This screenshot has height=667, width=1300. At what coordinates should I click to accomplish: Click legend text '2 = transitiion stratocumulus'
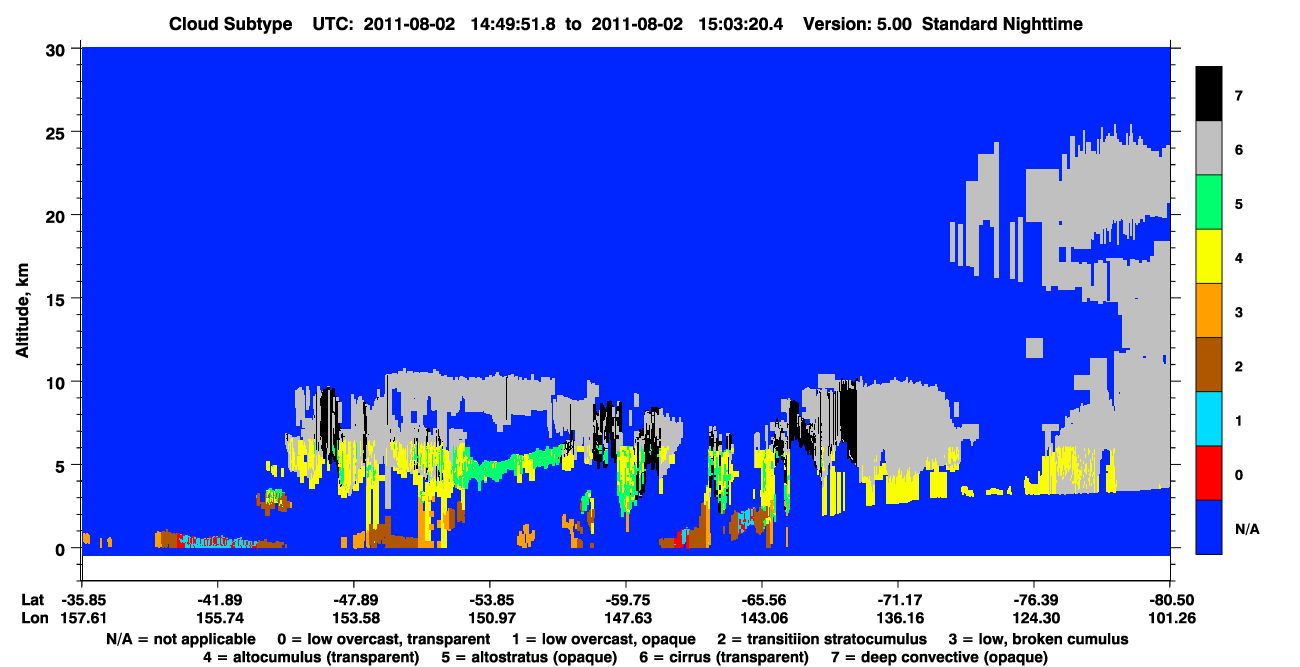point(822,639)
